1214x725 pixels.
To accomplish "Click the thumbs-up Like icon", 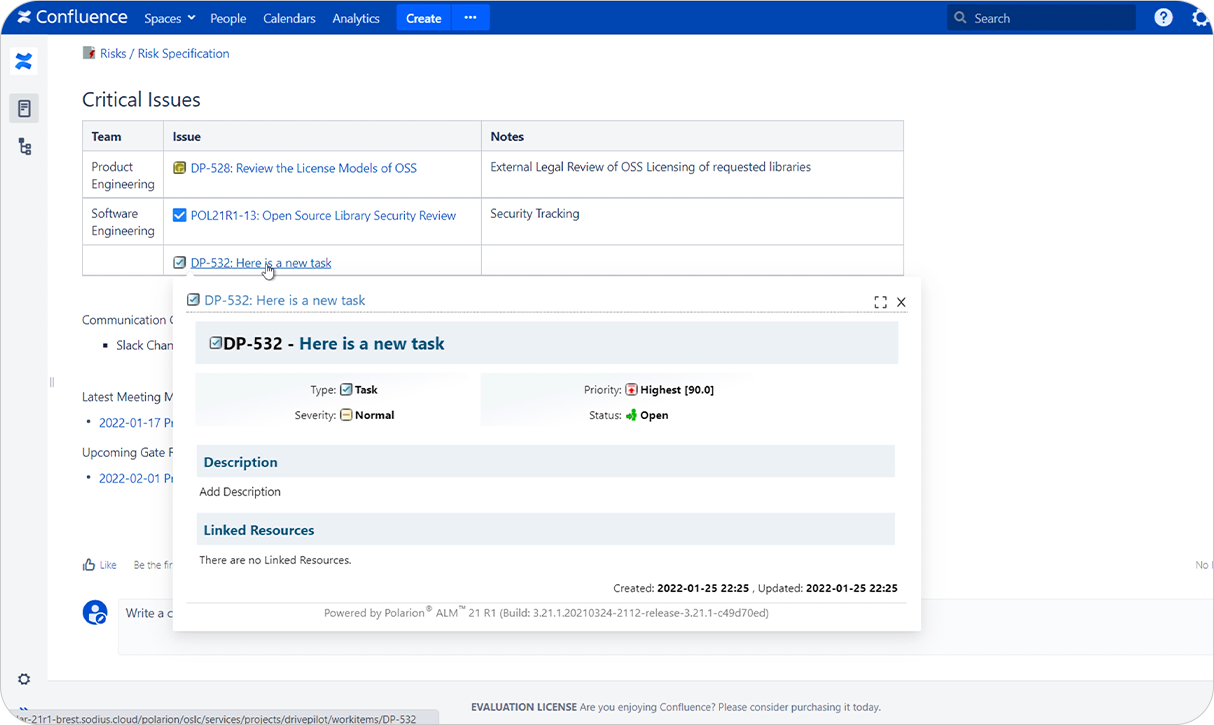I will point(90,565).
